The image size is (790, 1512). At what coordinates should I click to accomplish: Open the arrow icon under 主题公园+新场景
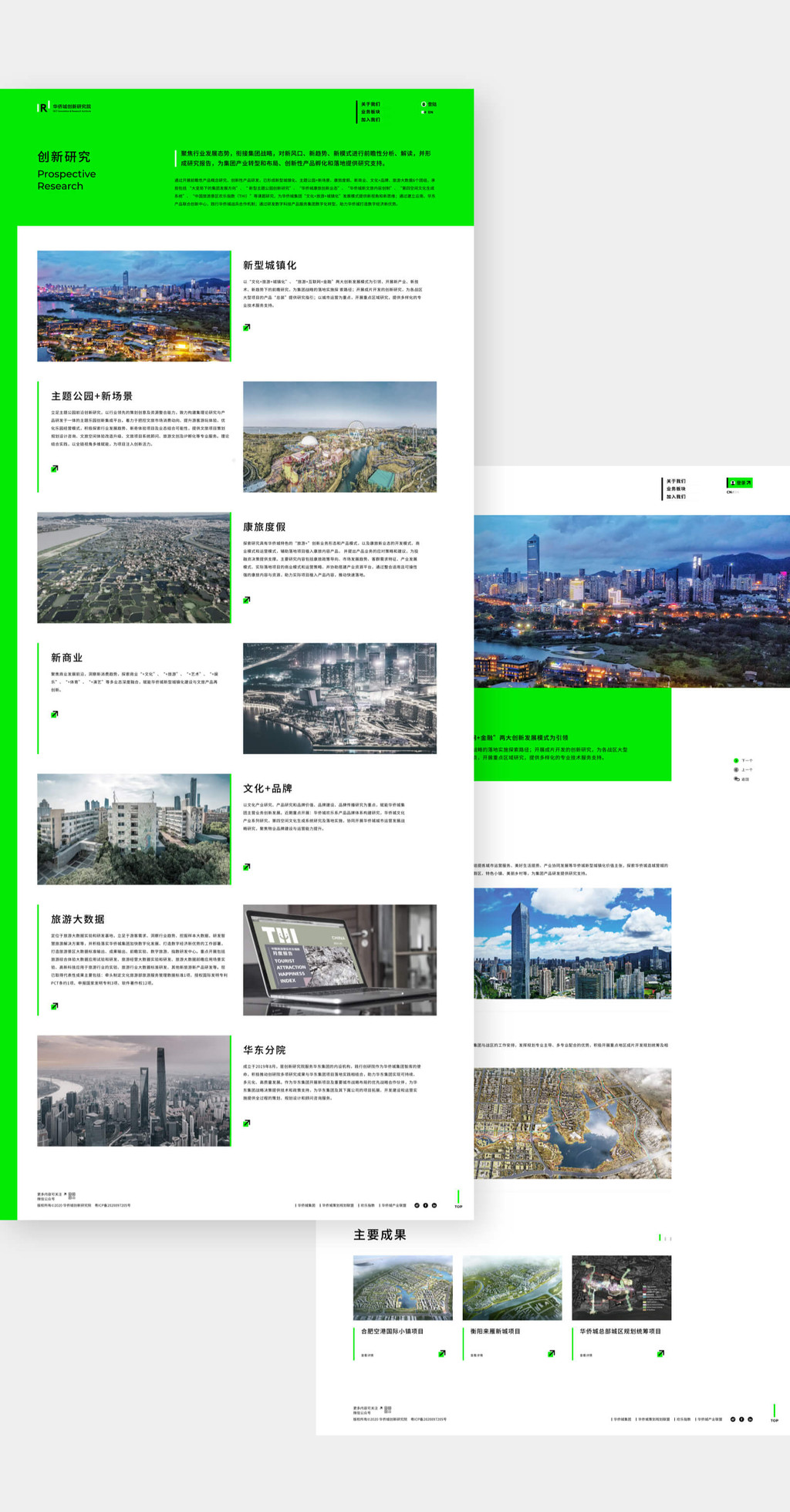point(55,469)
